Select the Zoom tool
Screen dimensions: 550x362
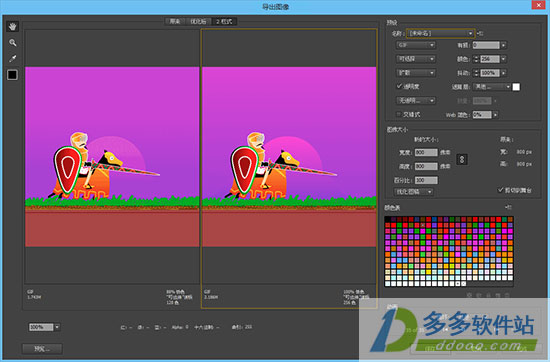pyautogui.click(x=13, y=43)
